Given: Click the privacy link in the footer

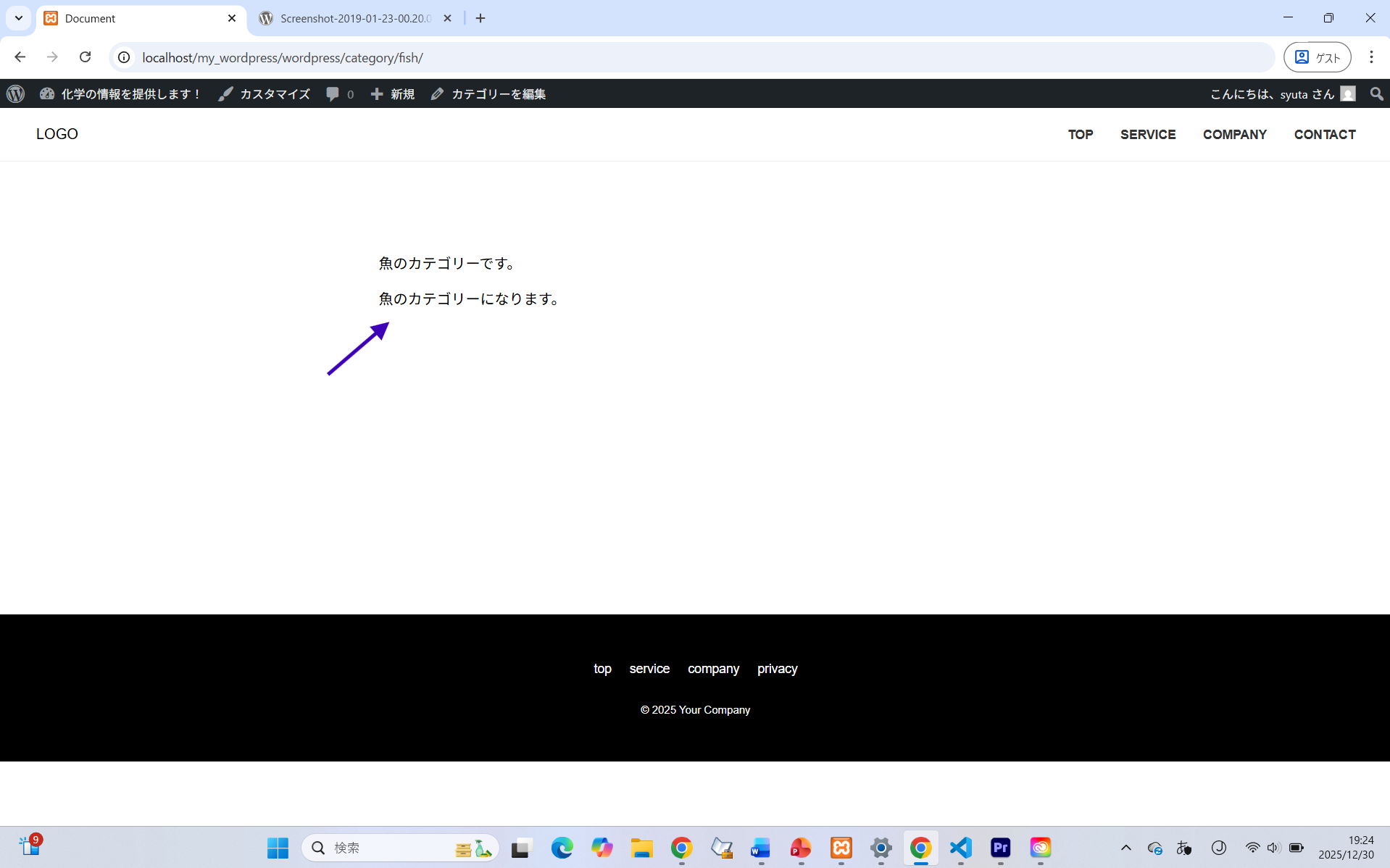Looking at the screenshot, I should 777,669.
